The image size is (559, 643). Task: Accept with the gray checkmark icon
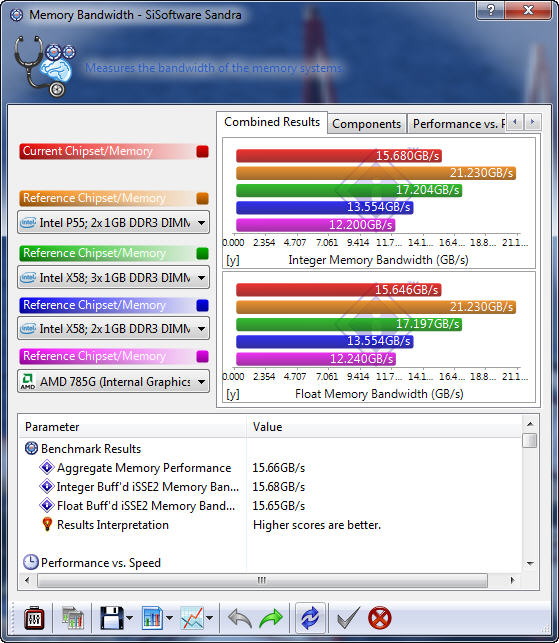tap(348, 618)
